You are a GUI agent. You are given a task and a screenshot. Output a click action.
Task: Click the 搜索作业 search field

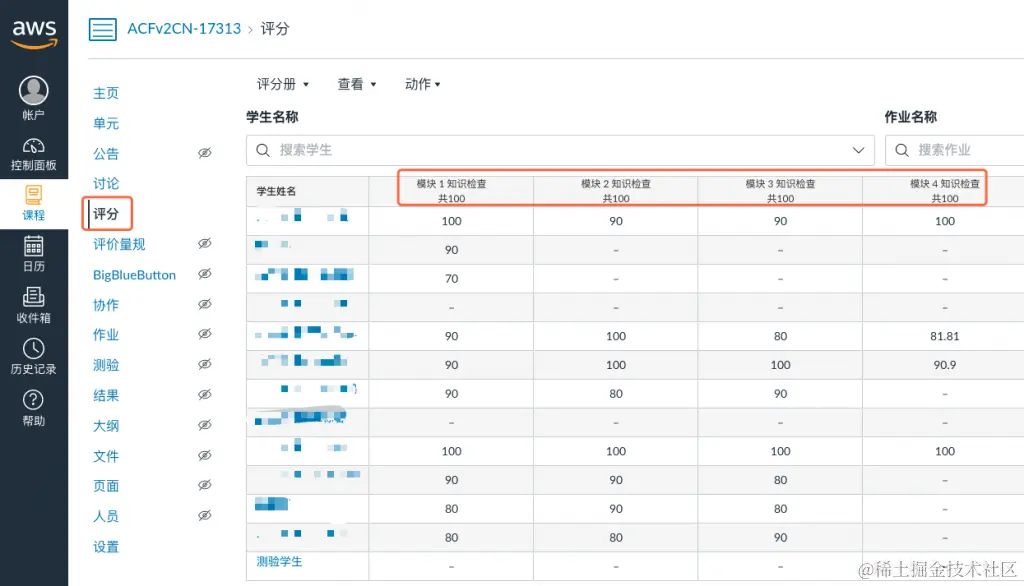[x=955, y=150]
